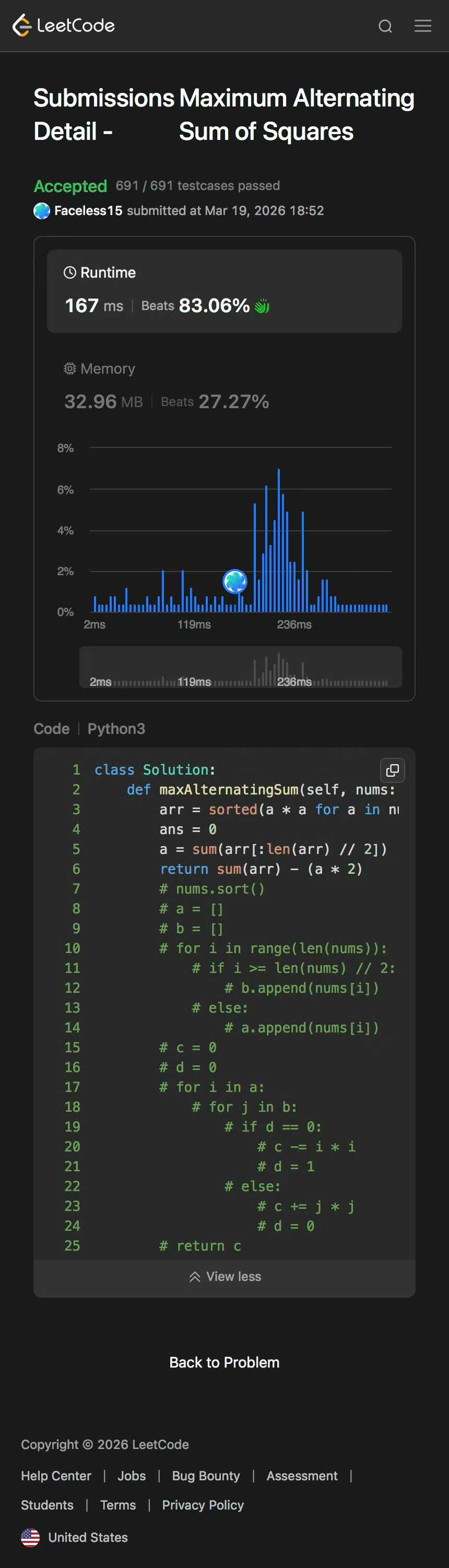Open the Jobs footer link

pyautogui.click(x=132, y=1476)
